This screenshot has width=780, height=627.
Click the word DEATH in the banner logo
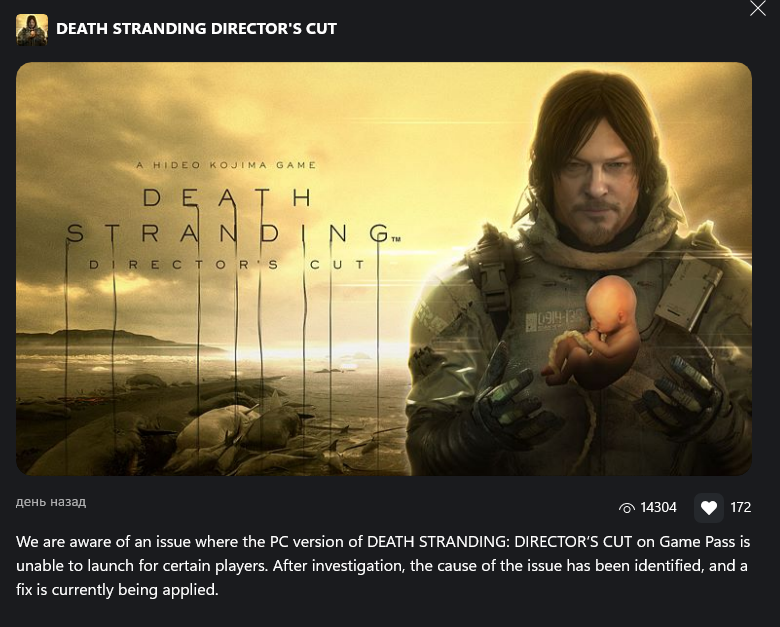coord(227,198)
